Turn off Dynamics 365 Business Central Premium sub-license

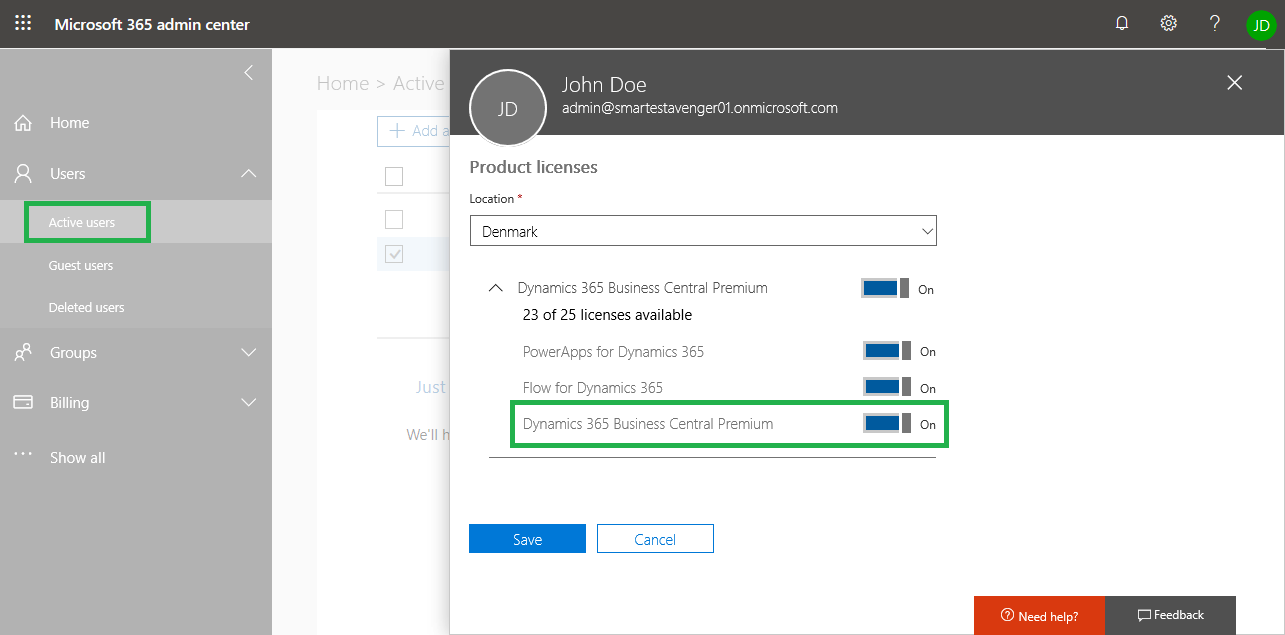886,424
